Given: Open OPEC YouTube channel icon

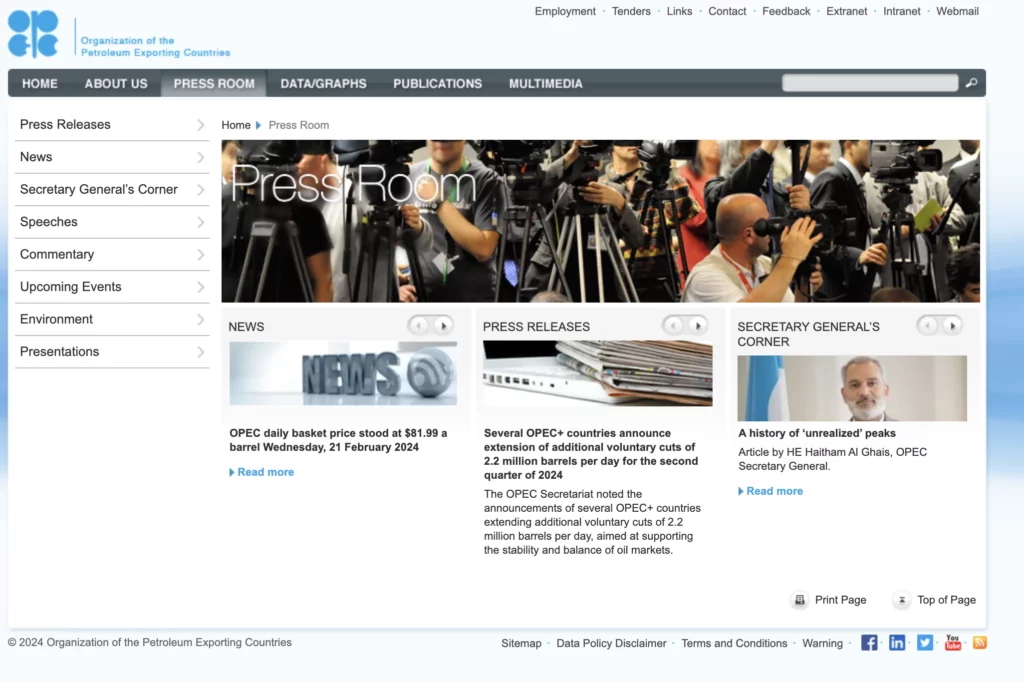Looking at the screenshot, I should coord(953,643).
